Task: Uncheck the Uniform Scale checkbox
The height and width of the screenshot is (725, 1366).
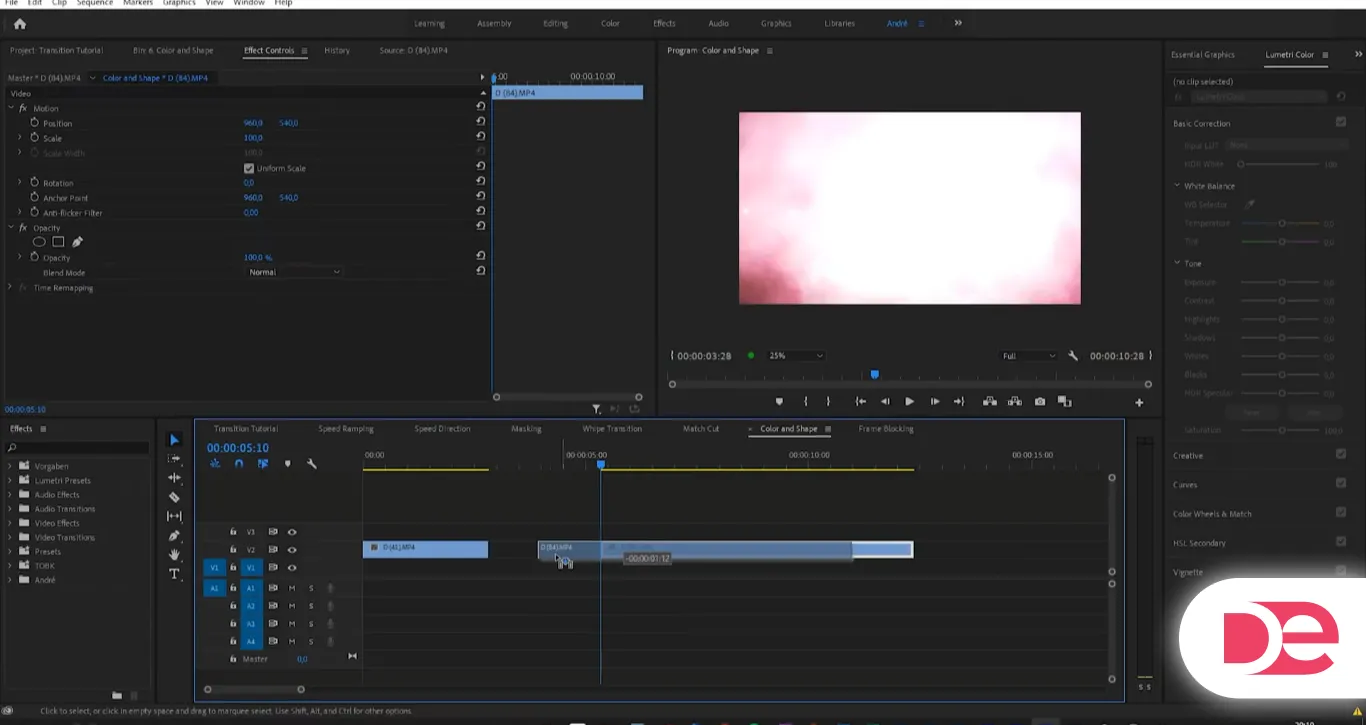Action: point(249,168)
